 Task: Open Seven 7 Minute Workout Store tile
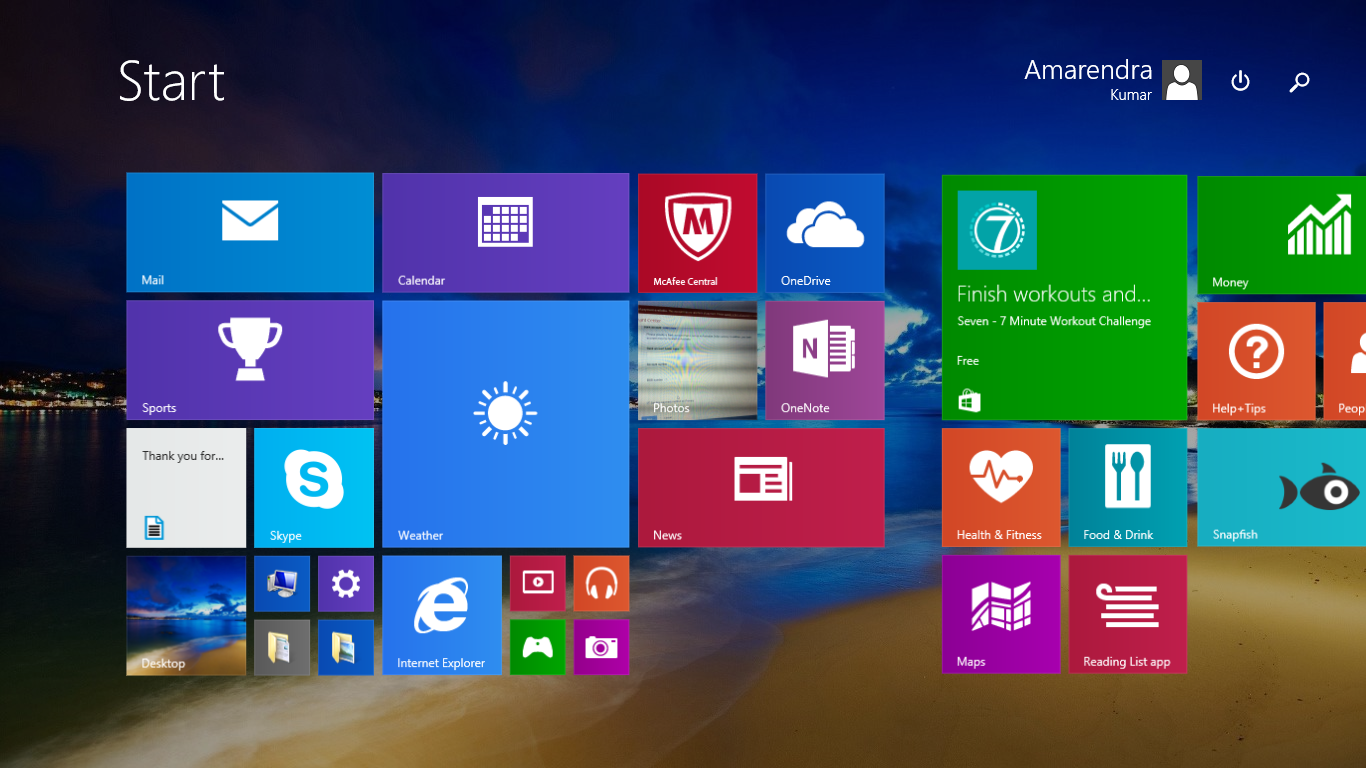(1064, 297)
